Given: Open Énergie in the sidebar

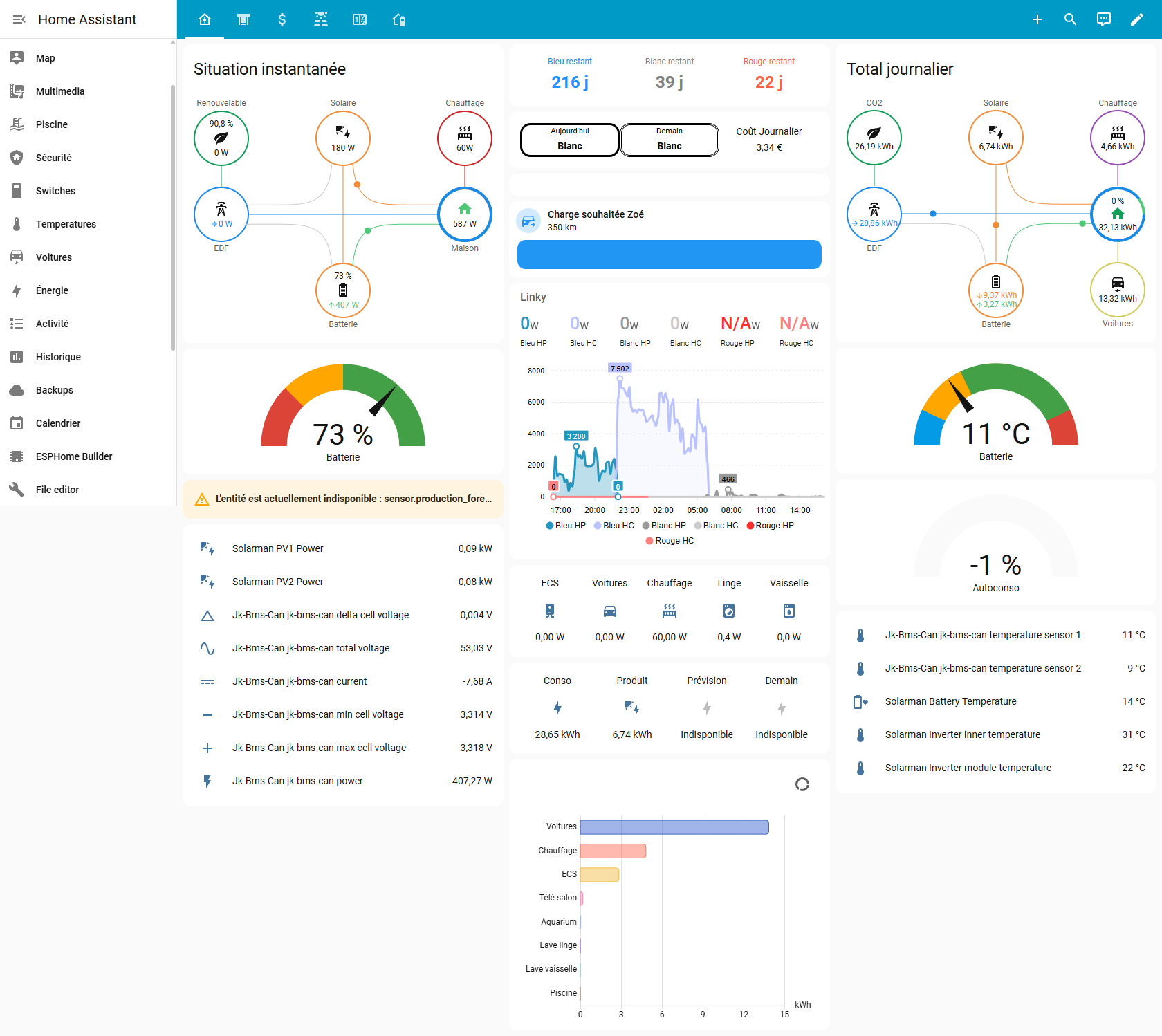Looking at the screenshot, I should click(x=52, y=290).
